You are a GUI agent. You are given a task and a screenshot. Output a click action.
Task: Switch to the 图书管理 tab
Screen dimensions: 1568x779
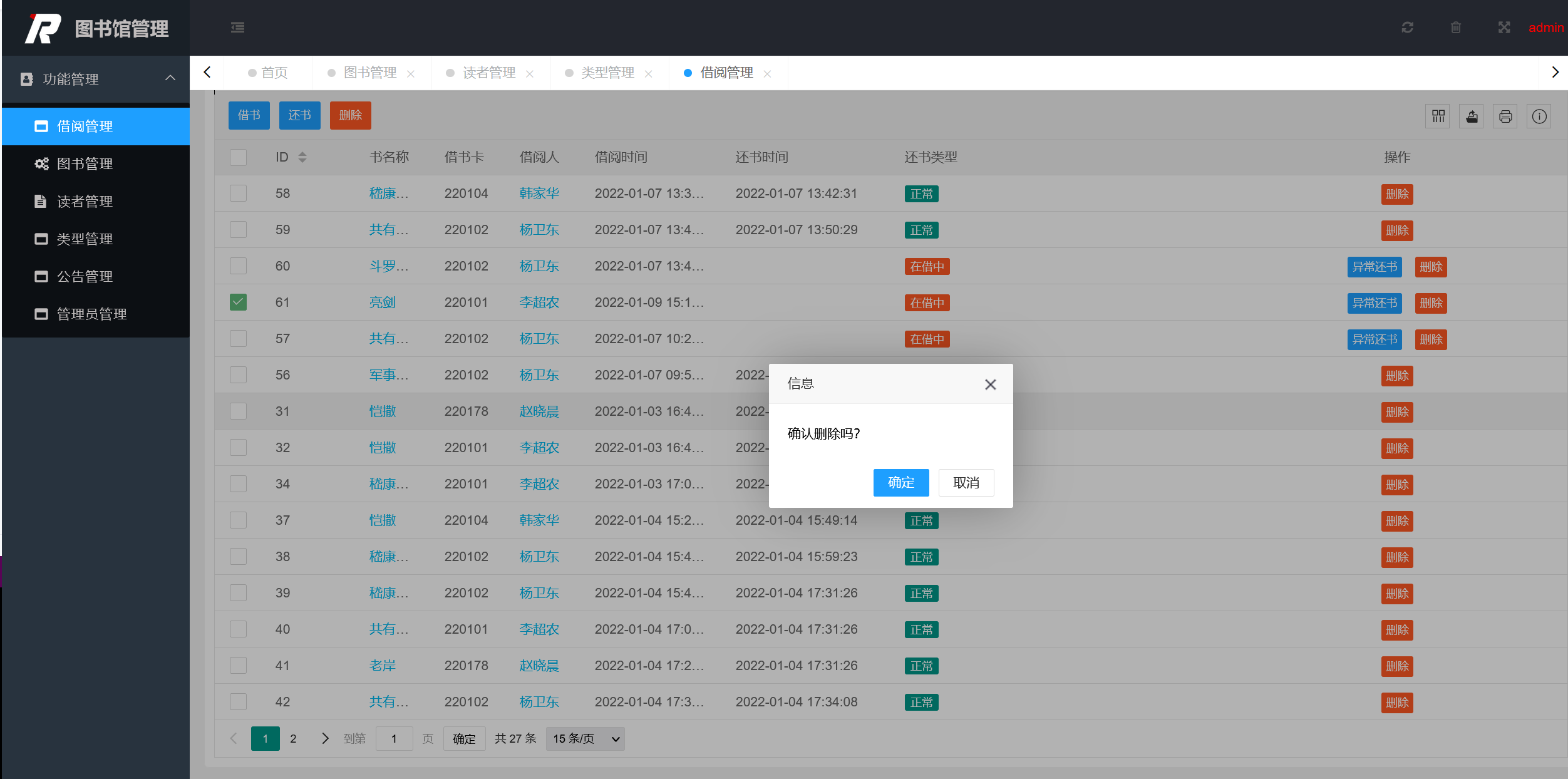coord(370,73)
